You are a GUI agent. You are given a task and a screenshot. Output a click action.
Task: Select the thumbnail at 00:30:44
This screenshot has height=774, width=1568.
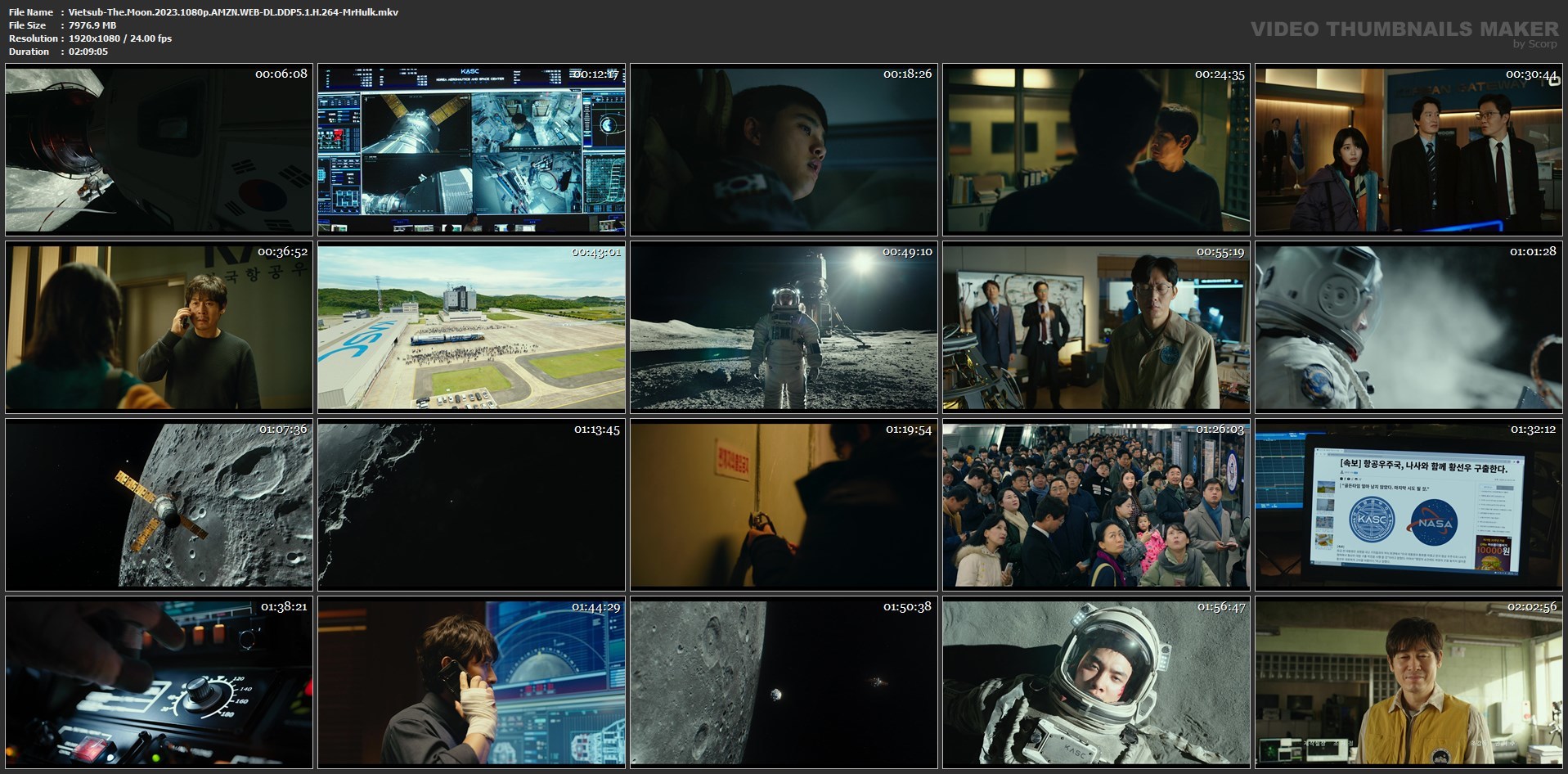tap(1409, 149)
